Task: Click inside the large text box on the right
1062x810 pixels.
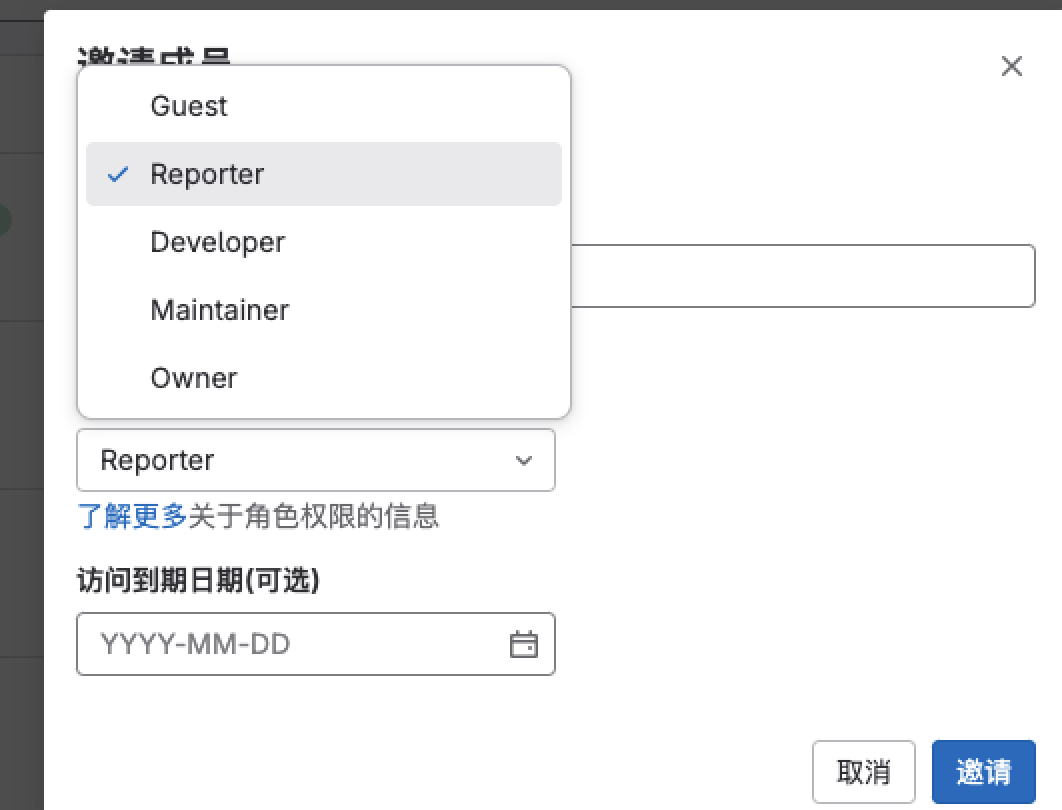Action: pyautogui.click(x=800, y=276)
